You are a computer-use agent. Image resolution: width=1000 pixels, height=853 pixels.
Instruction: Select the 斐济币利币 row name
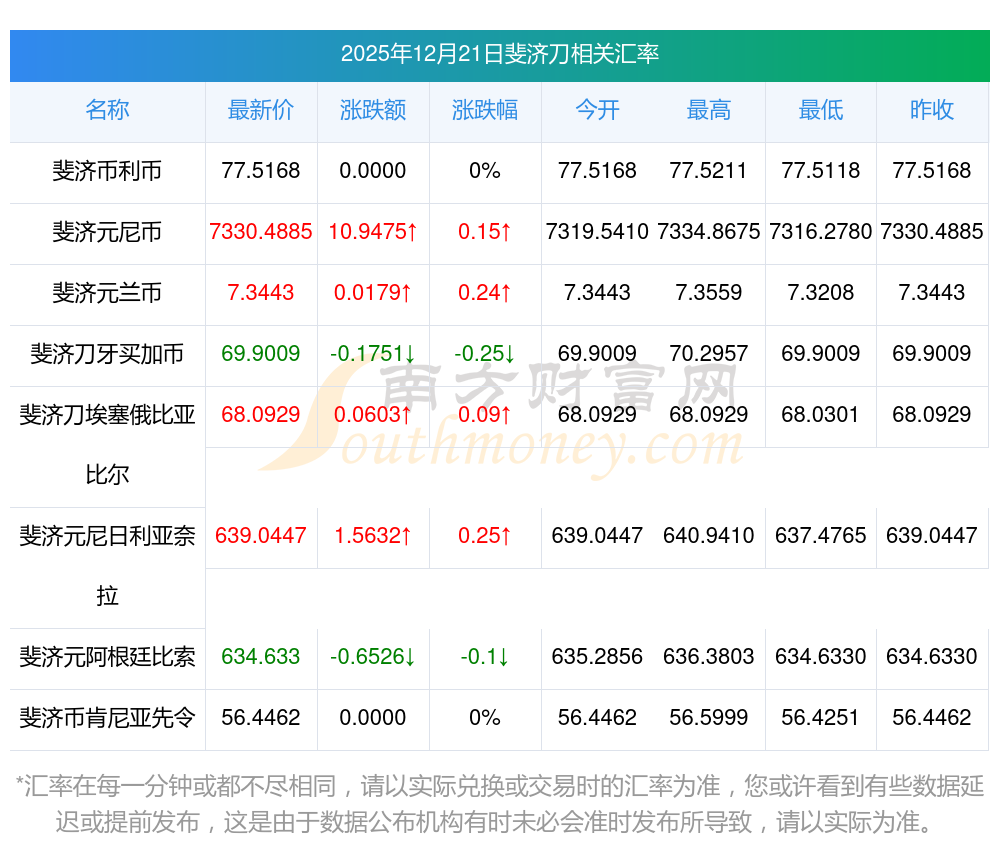pyautogui.click(x=107, y=171)
